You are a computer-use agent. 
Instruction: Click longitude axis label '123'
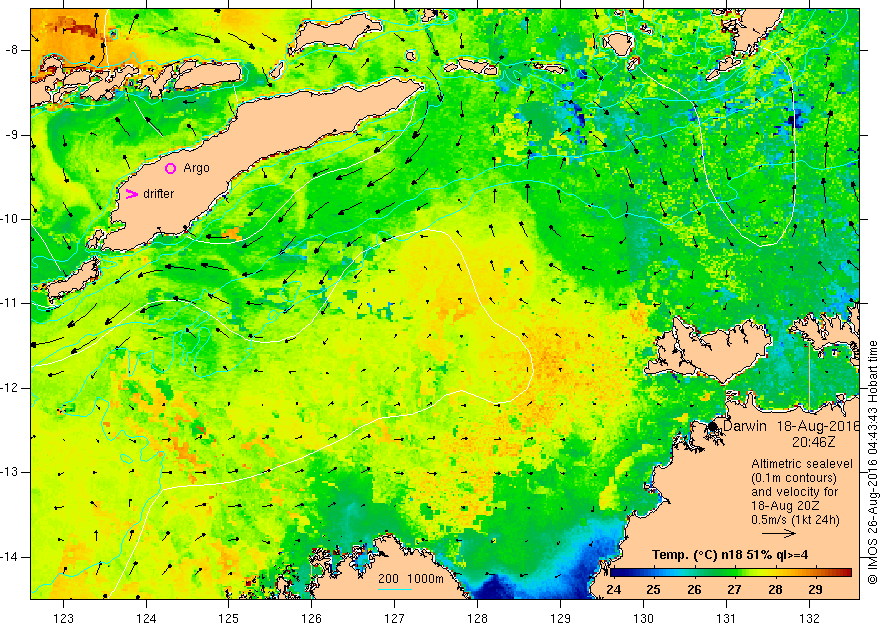[x=63, y=619]
